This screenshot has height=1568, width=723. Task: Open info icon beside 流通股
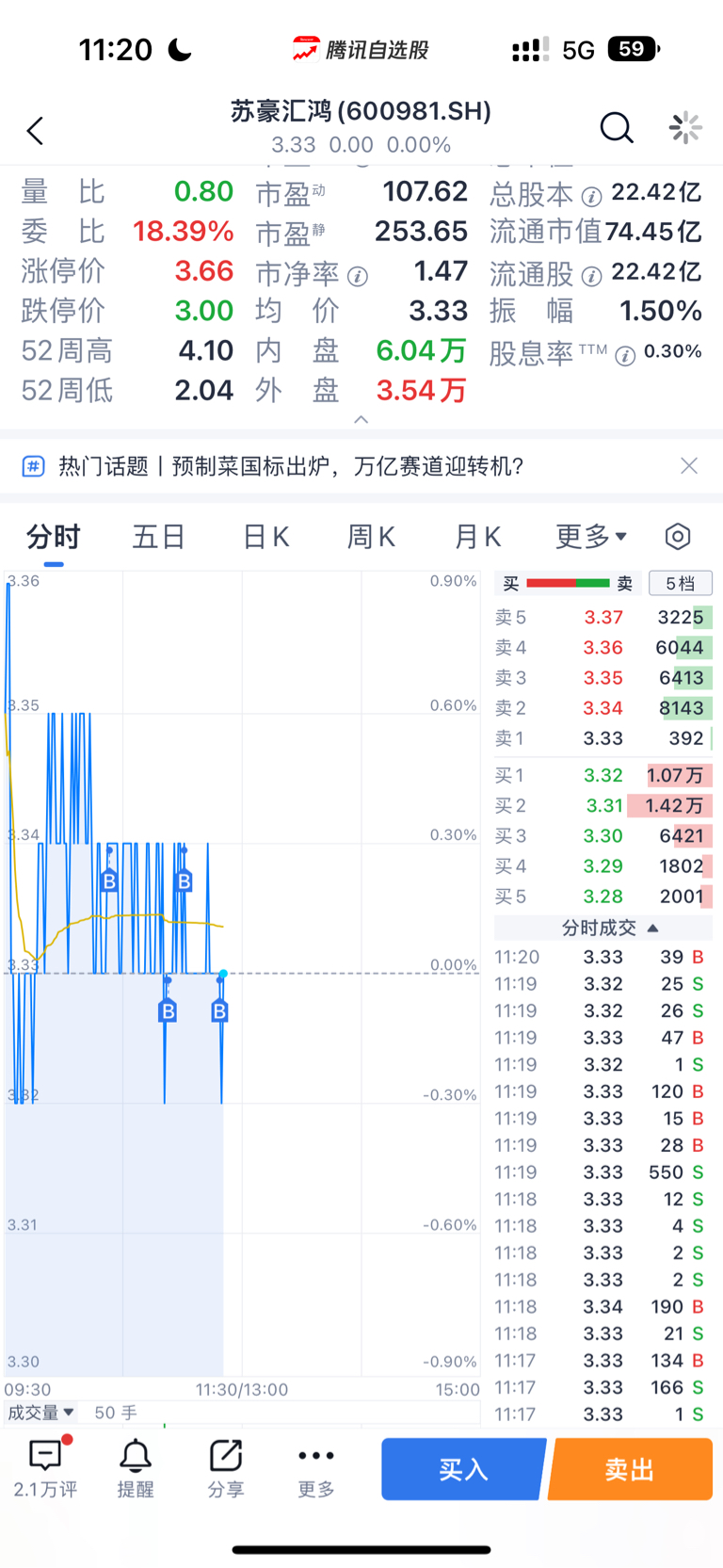[591, 276]
